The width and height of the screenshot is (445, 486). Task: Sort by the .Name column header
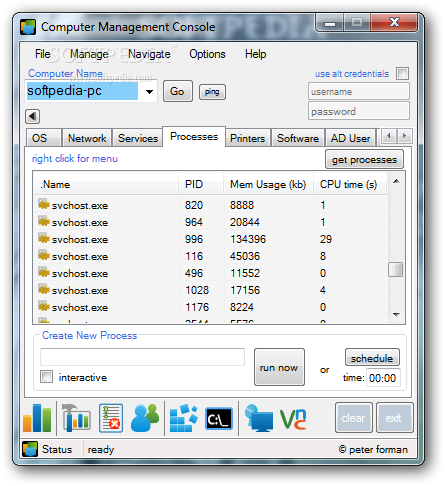106,184
